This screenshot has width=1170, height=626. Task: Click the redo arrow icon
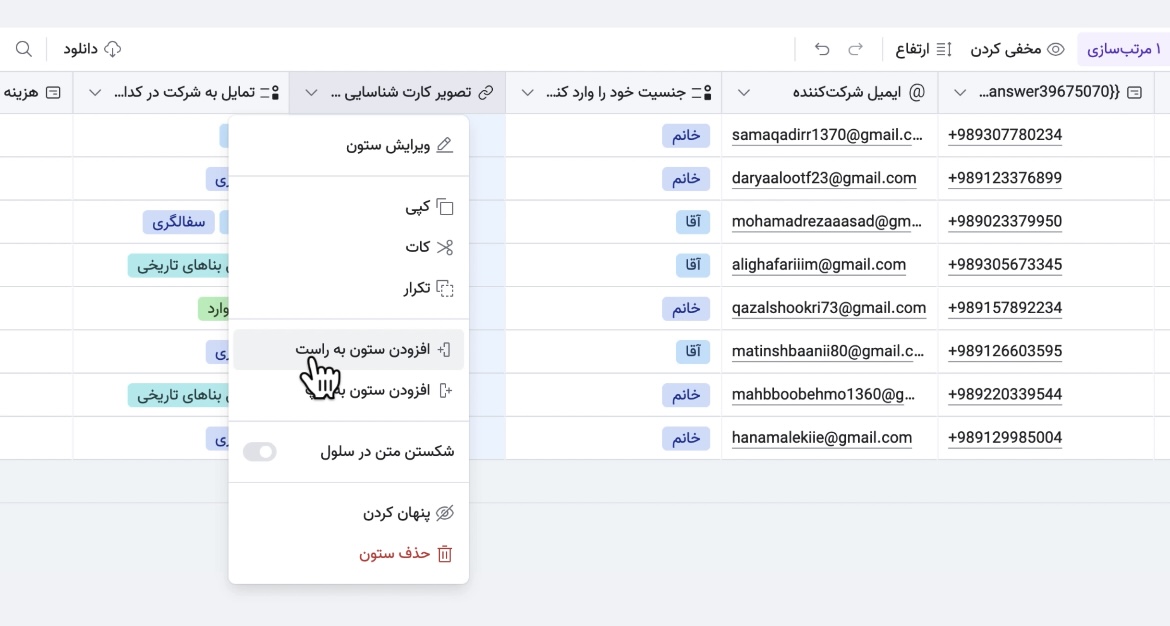[x=856, y=49]
